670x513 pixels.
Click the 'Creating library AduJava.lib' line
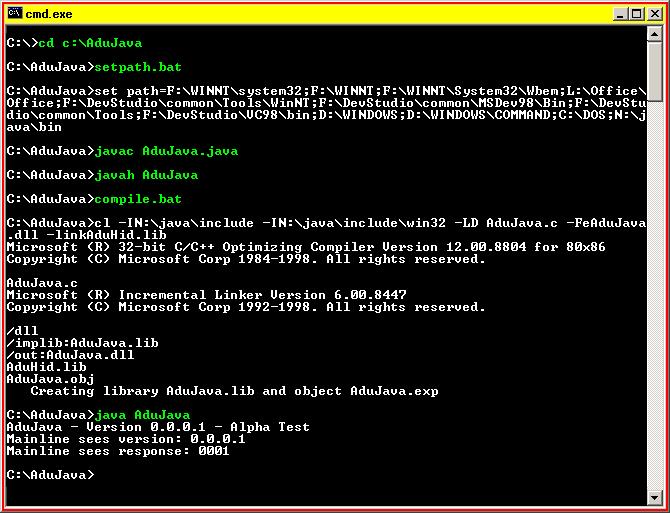234,391
